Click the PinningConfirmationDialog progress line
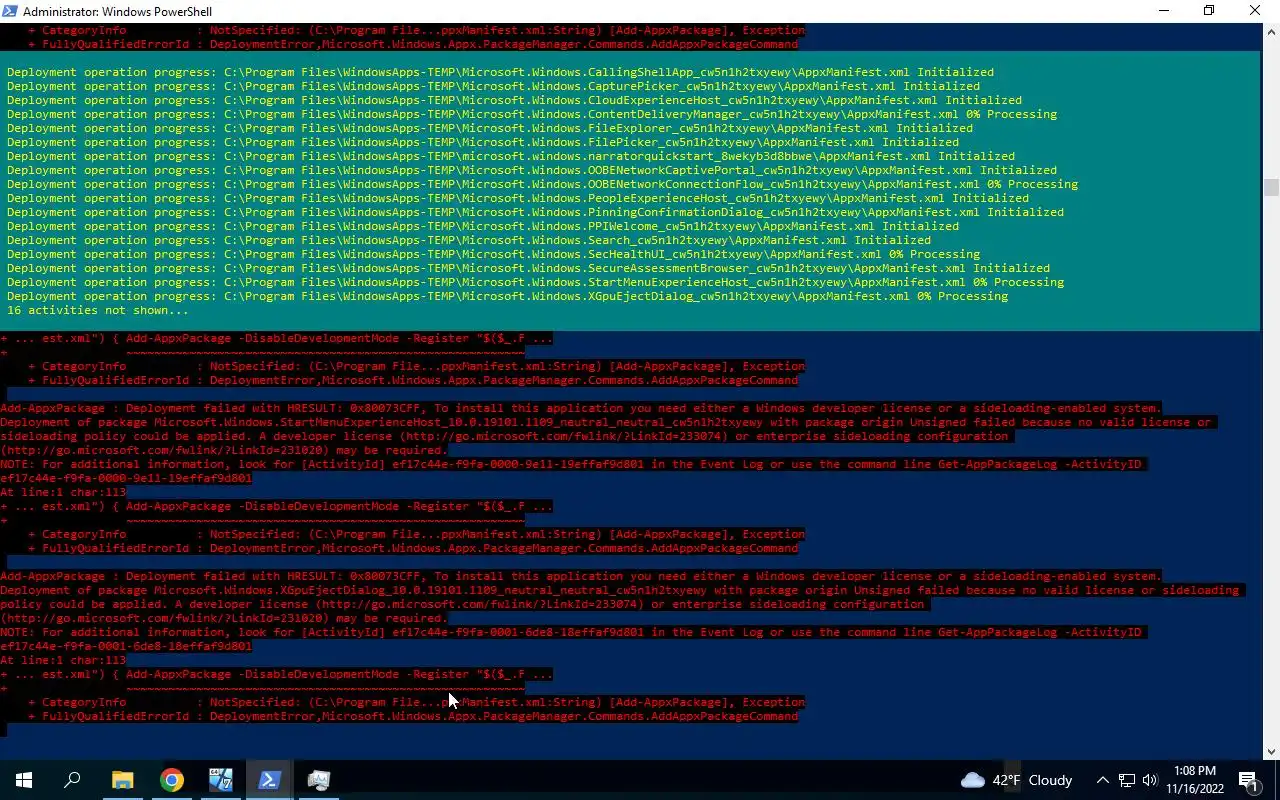 pos(535,212)
